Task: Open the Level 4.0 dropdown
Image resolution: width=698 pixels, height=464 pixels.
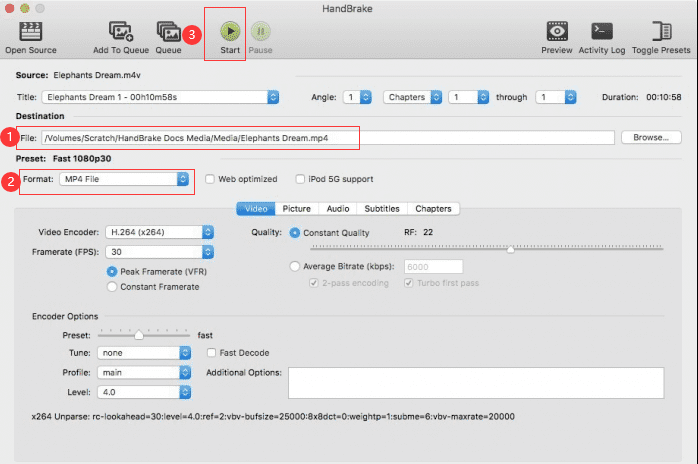Action: (x=144, y=392)
